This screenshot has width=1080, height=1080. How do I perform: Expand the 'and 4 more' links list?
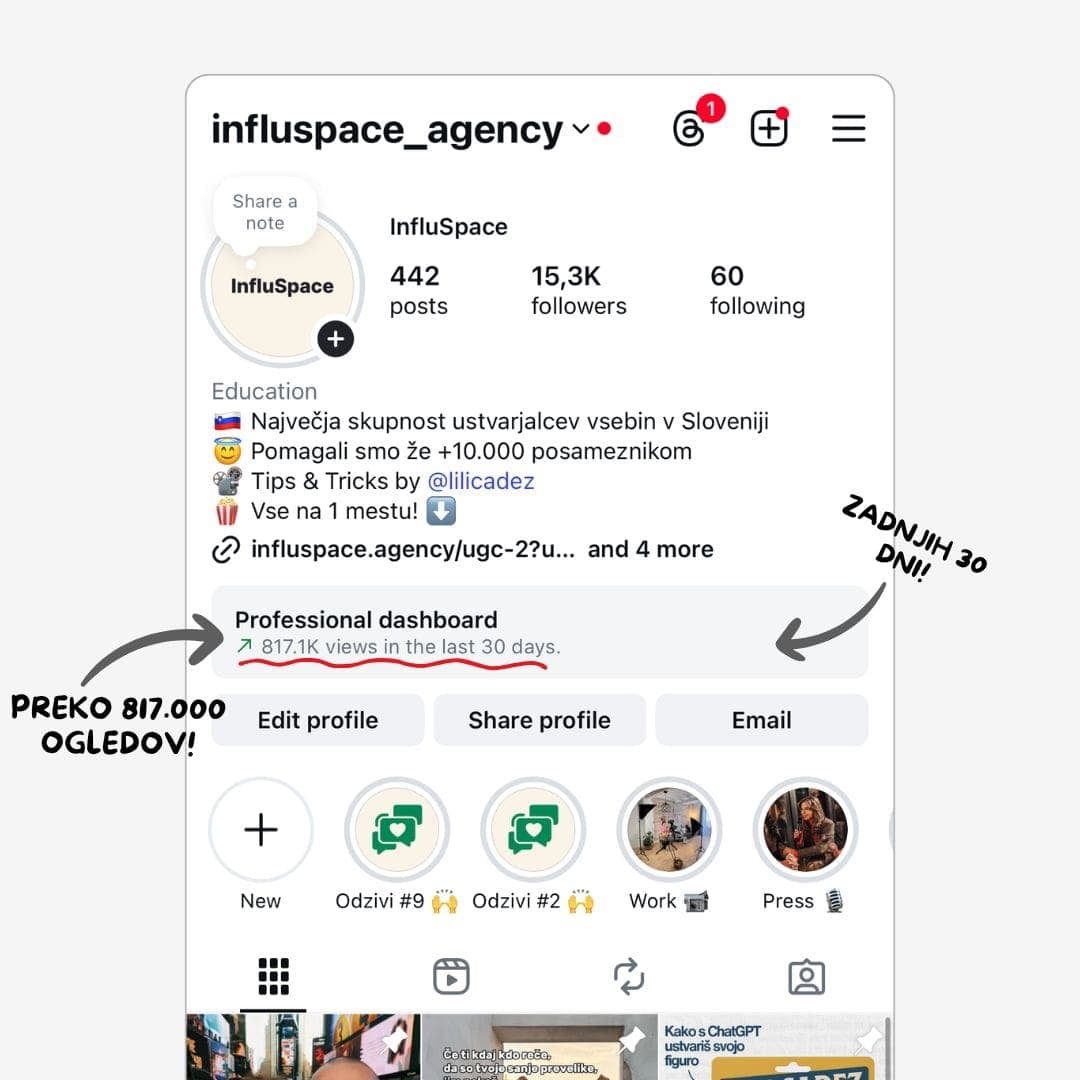click(650, 549)
